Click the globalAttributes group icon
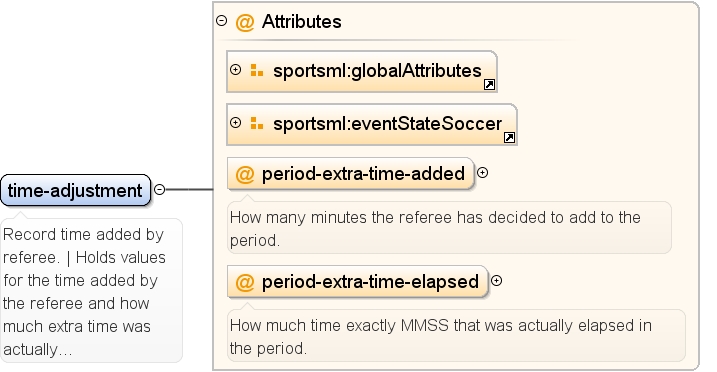The width and height of the screenshot is (717, 372). pos(257,70)
